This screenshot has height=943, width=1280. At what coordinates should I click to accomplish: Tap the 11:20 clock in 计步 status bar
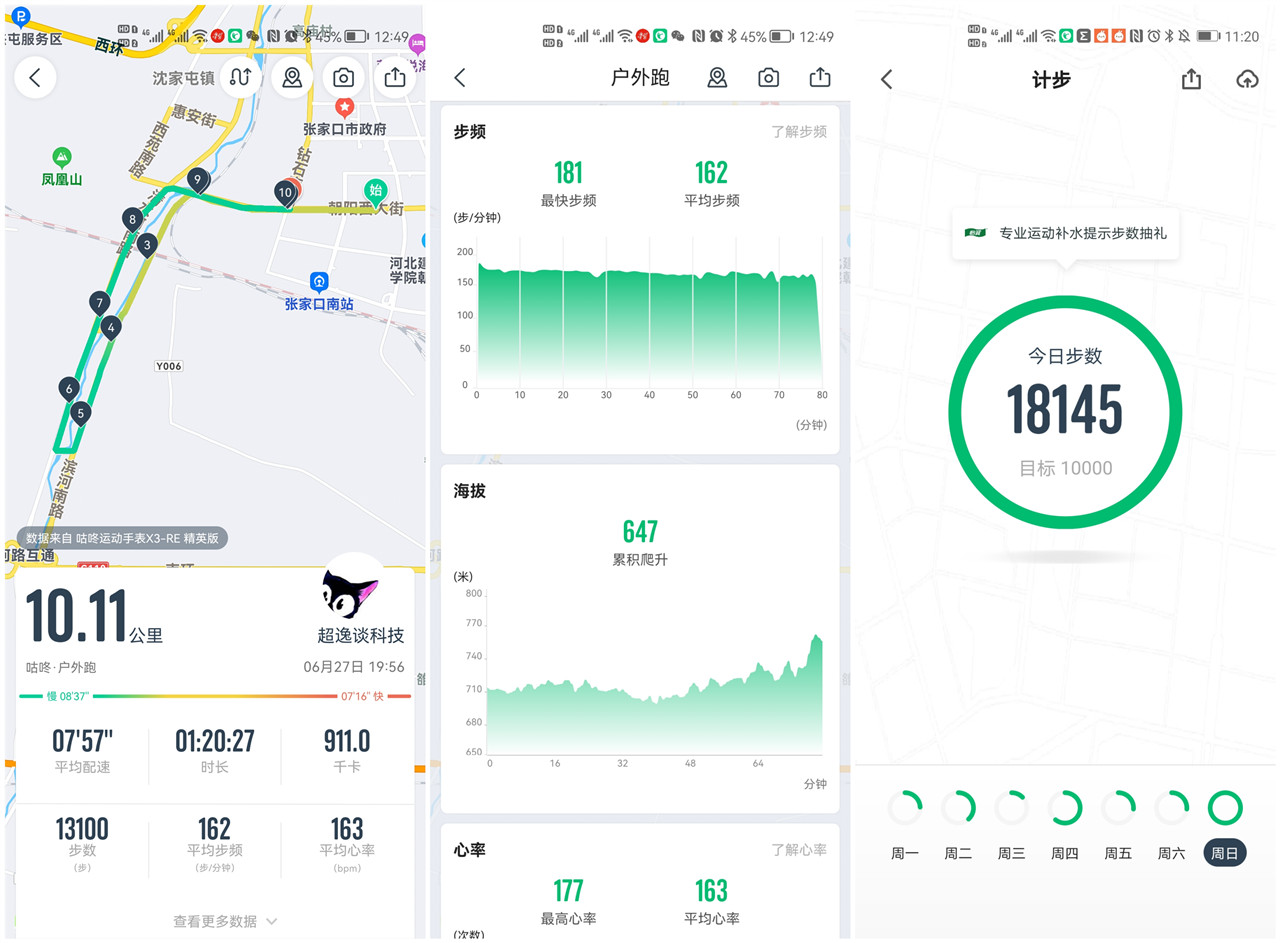[1241, 36]
